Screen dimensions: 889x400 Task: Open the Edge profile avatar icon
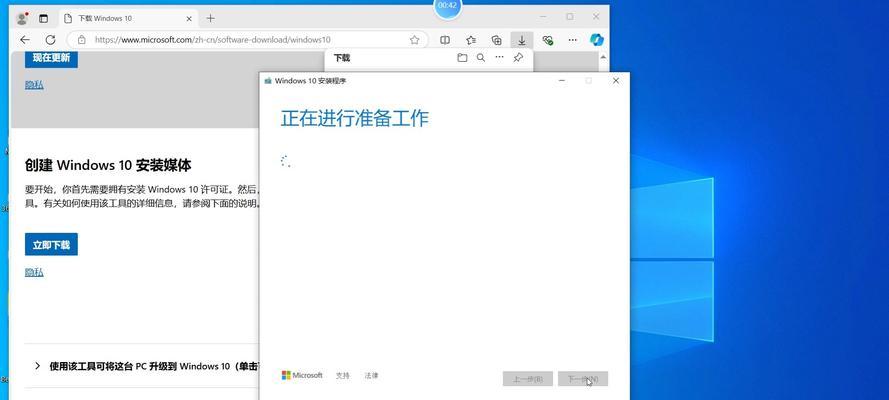click(x=22, y=18)
